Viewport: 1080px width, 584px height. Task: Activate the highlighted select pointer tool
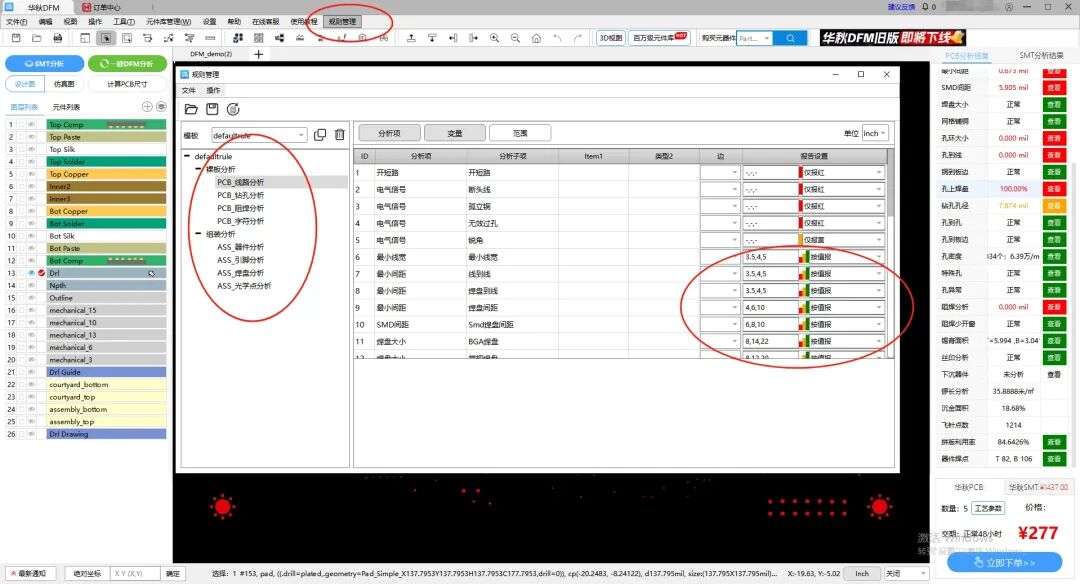(105, 38)
